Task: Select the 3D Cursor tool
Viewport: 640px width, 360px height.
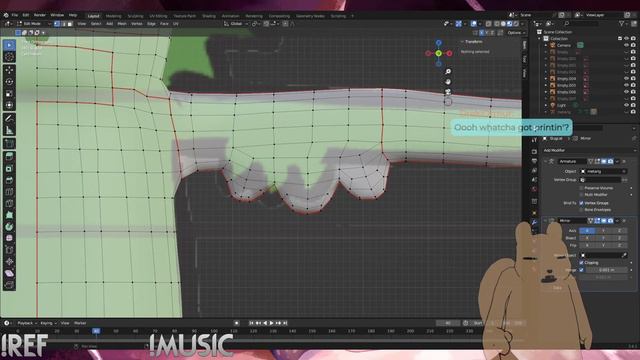Action: tap(9, 57)
